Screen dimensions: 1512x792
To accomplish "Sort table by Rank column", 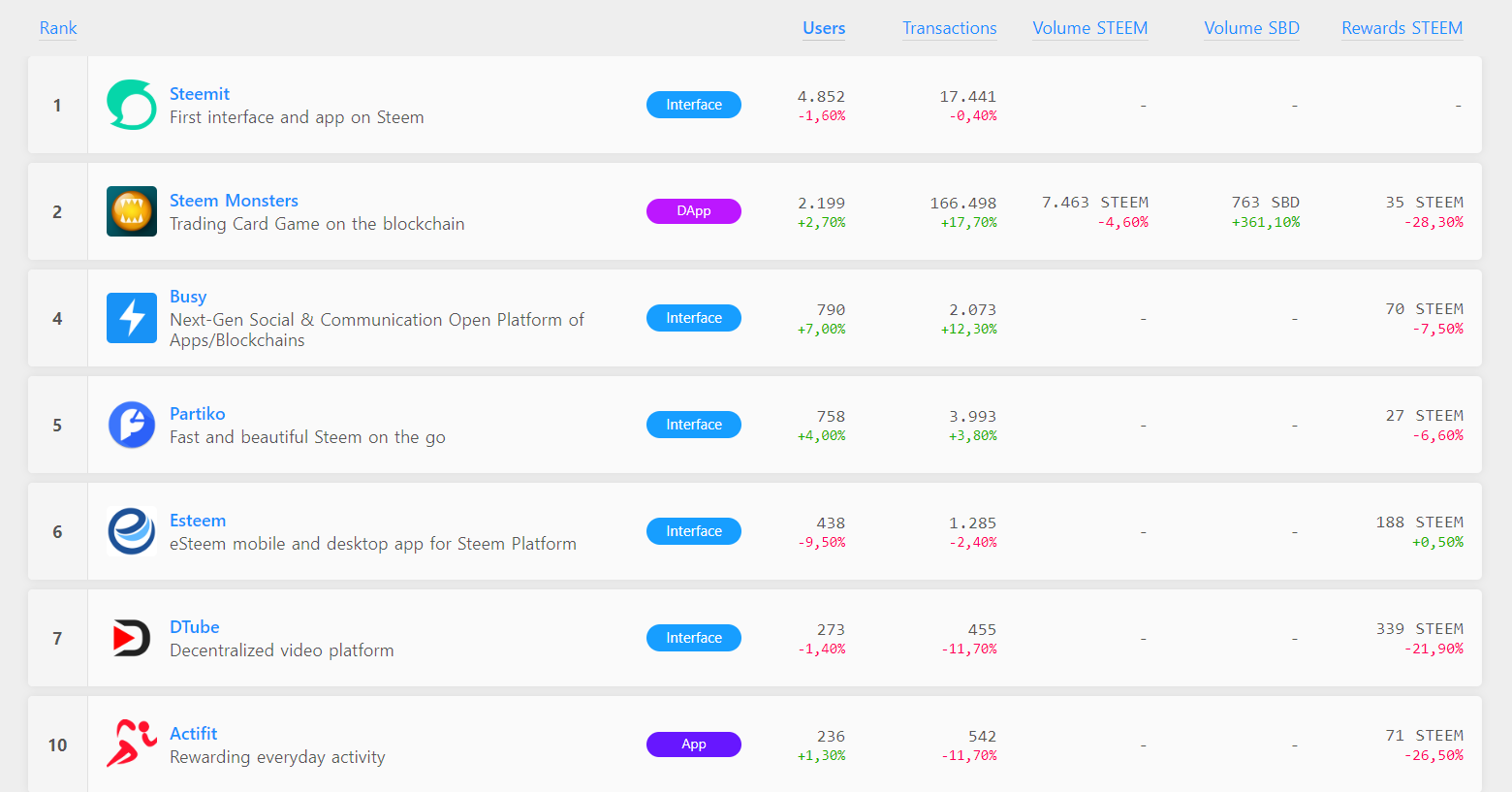I will coord(58,28).
